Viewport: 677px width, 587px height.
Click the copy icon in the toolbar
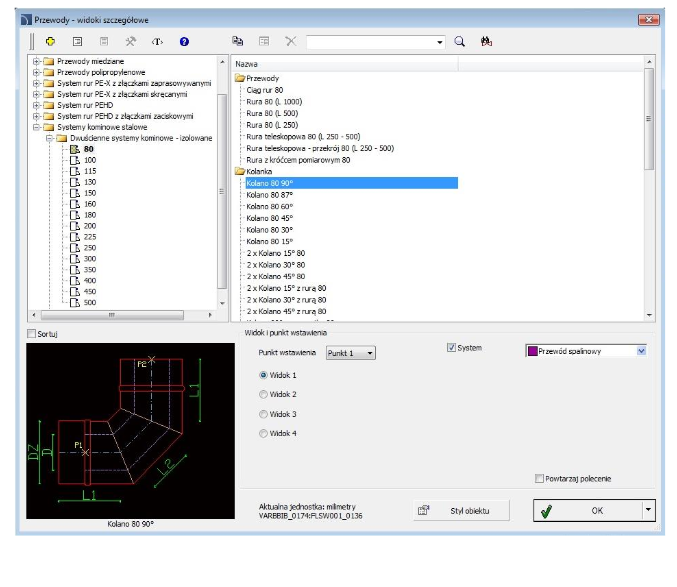pos(238,42)
